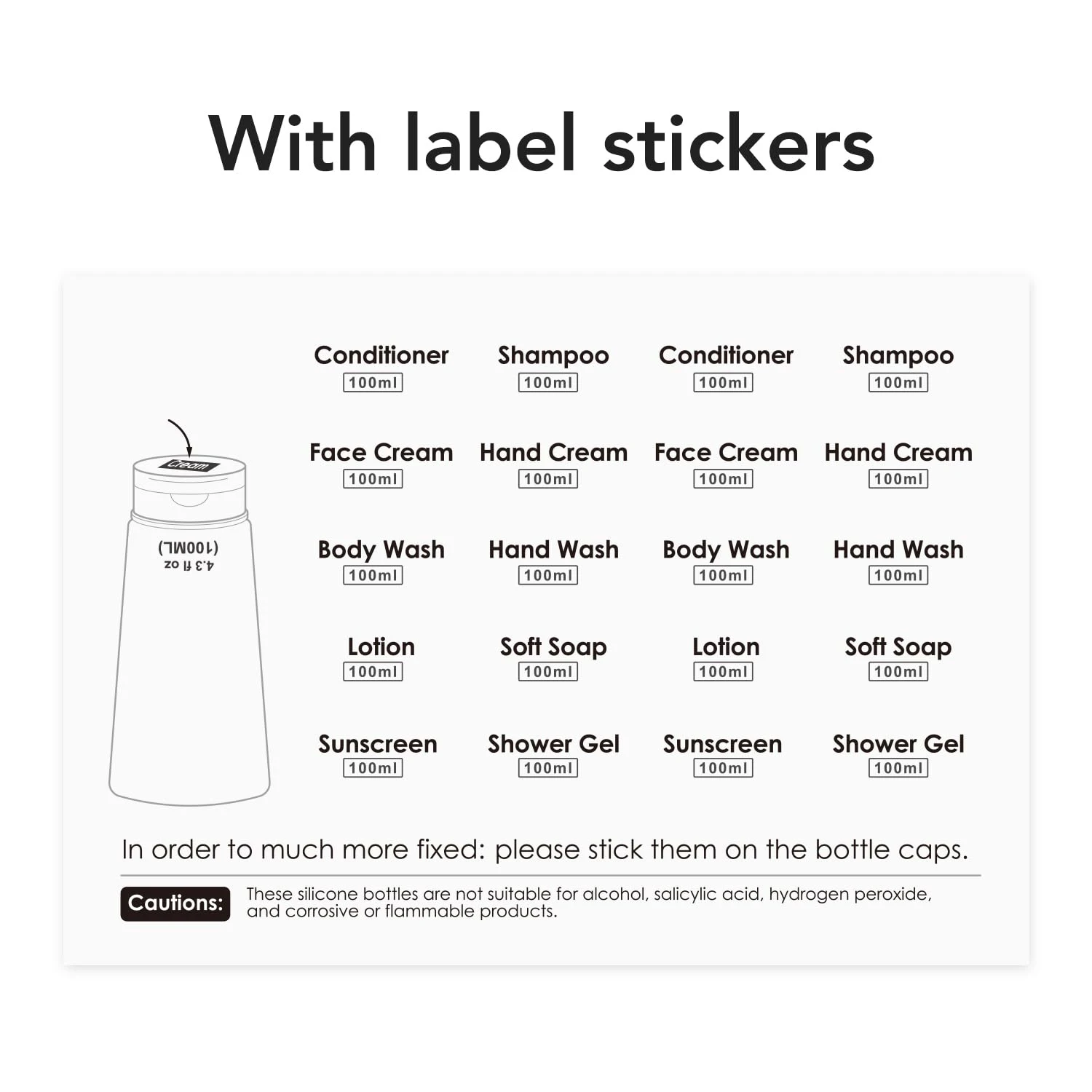1092x1092 pixels.
Task: Click the flip-top cap of the bottle
Action: 189,488
